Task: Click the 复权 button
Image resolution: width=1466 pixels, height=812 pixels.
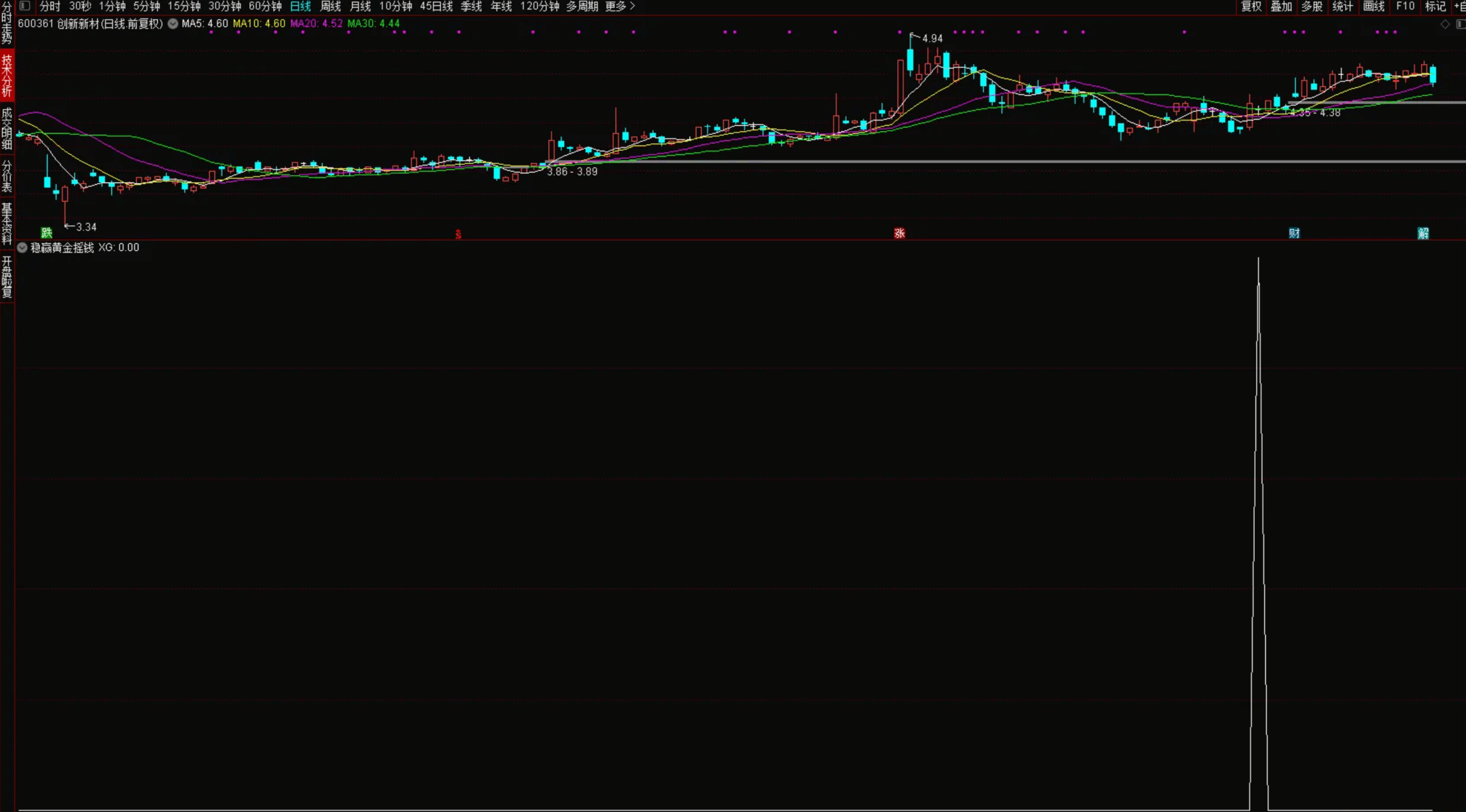Action: (x=1251, y=6)
